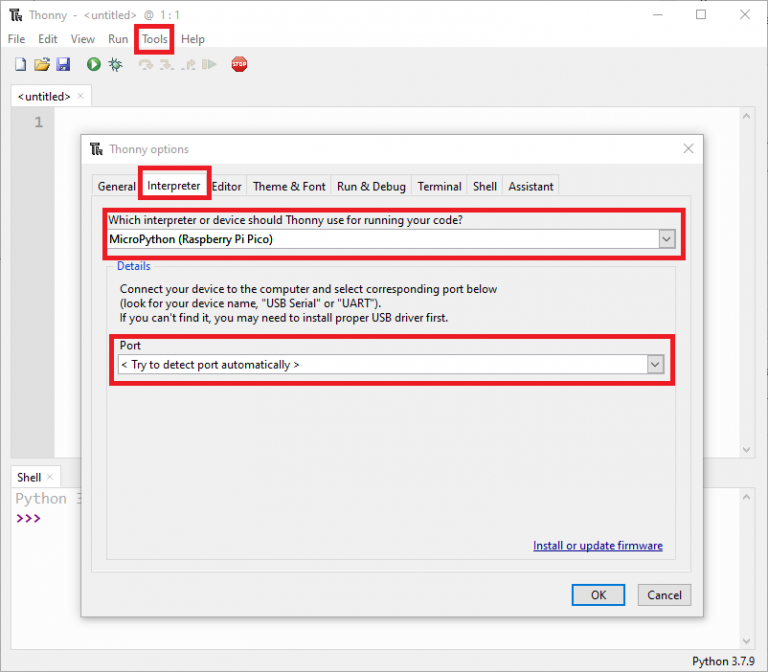The height and width of the screenshot is (672, 768).
Task: Open the MicroPython (Raspberry Pi Pico) combo box
Action: coord(391,240)
